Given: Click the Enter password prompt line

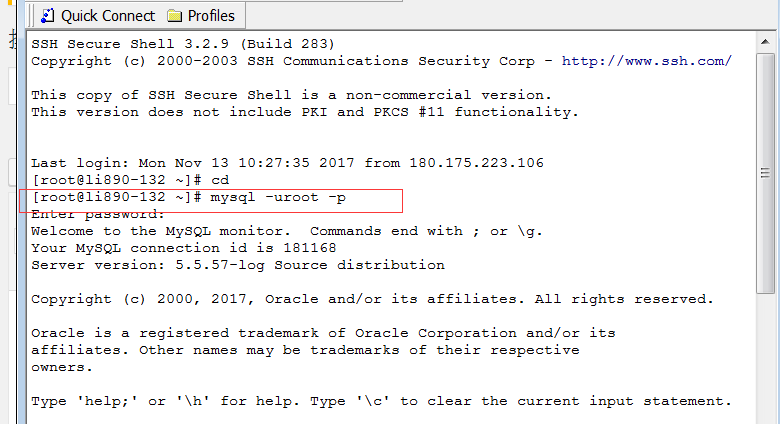Looking at the screenshot, I should 98,214.
